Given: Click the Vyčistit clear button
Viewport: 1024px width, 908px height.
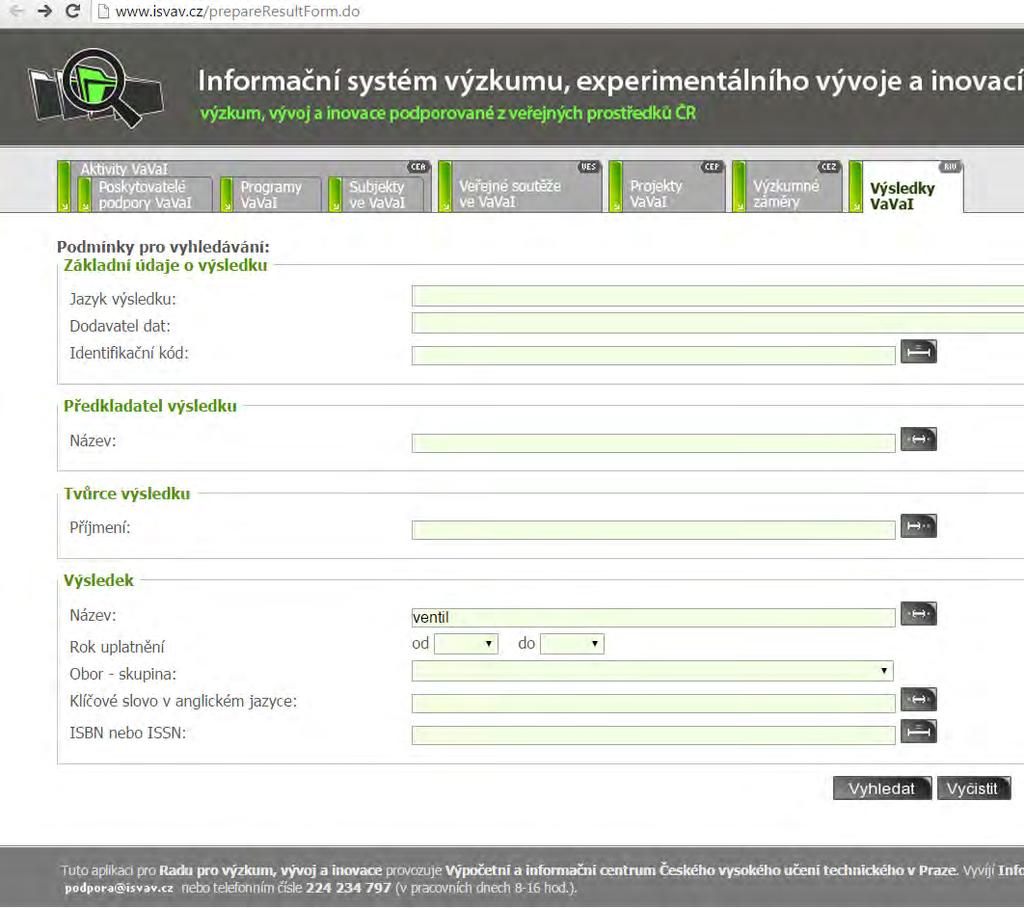Looking at the screenshot, I should 973,788.
